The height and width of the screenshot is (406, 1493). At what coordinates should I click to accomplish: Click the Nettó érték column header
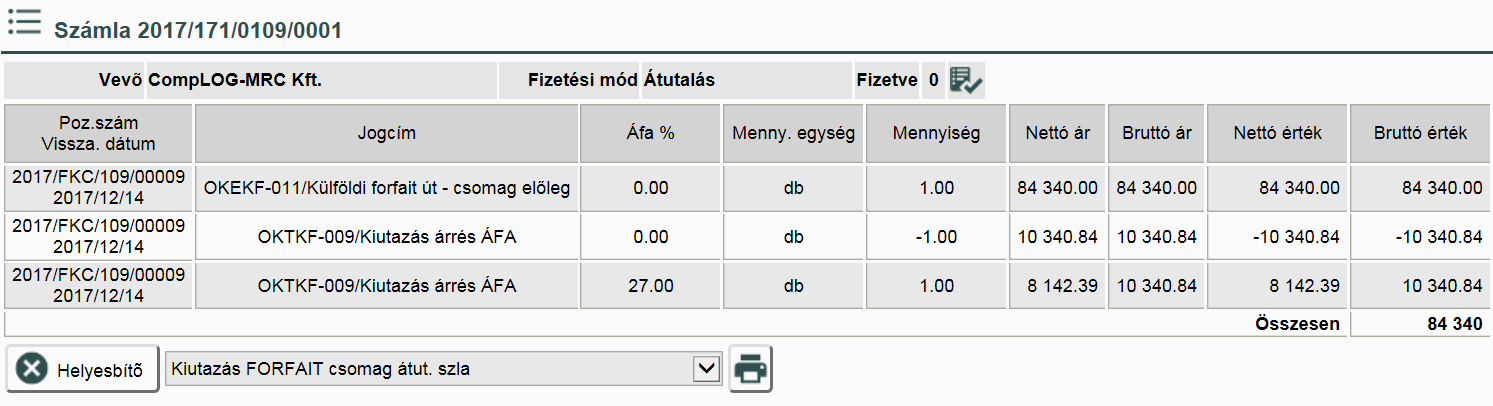coord(1277,133)
